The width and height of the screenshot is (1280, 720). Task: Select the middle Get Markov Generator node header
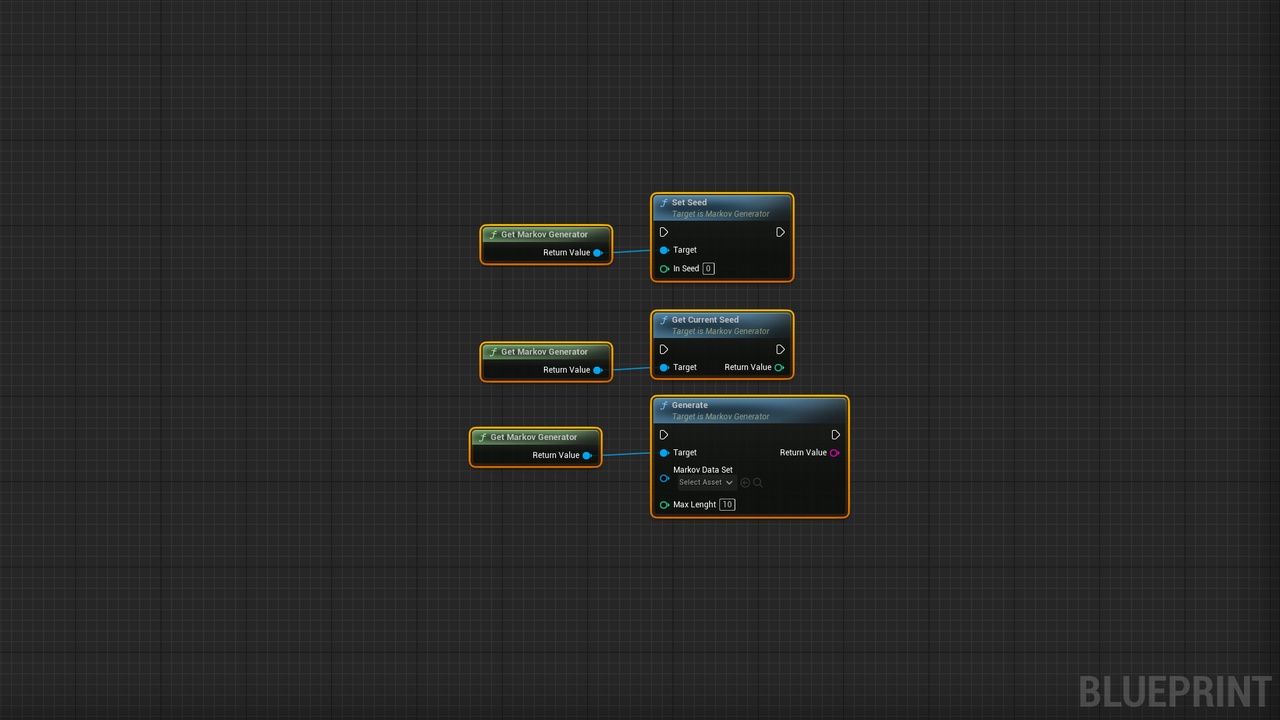point(546,352)
